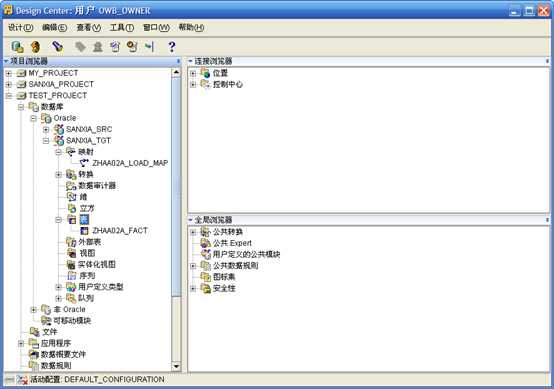Expand the SANXIA_PROJECT tree node
Image resolution: width=554 pixels, height=389 pixels.
(8, 84)
